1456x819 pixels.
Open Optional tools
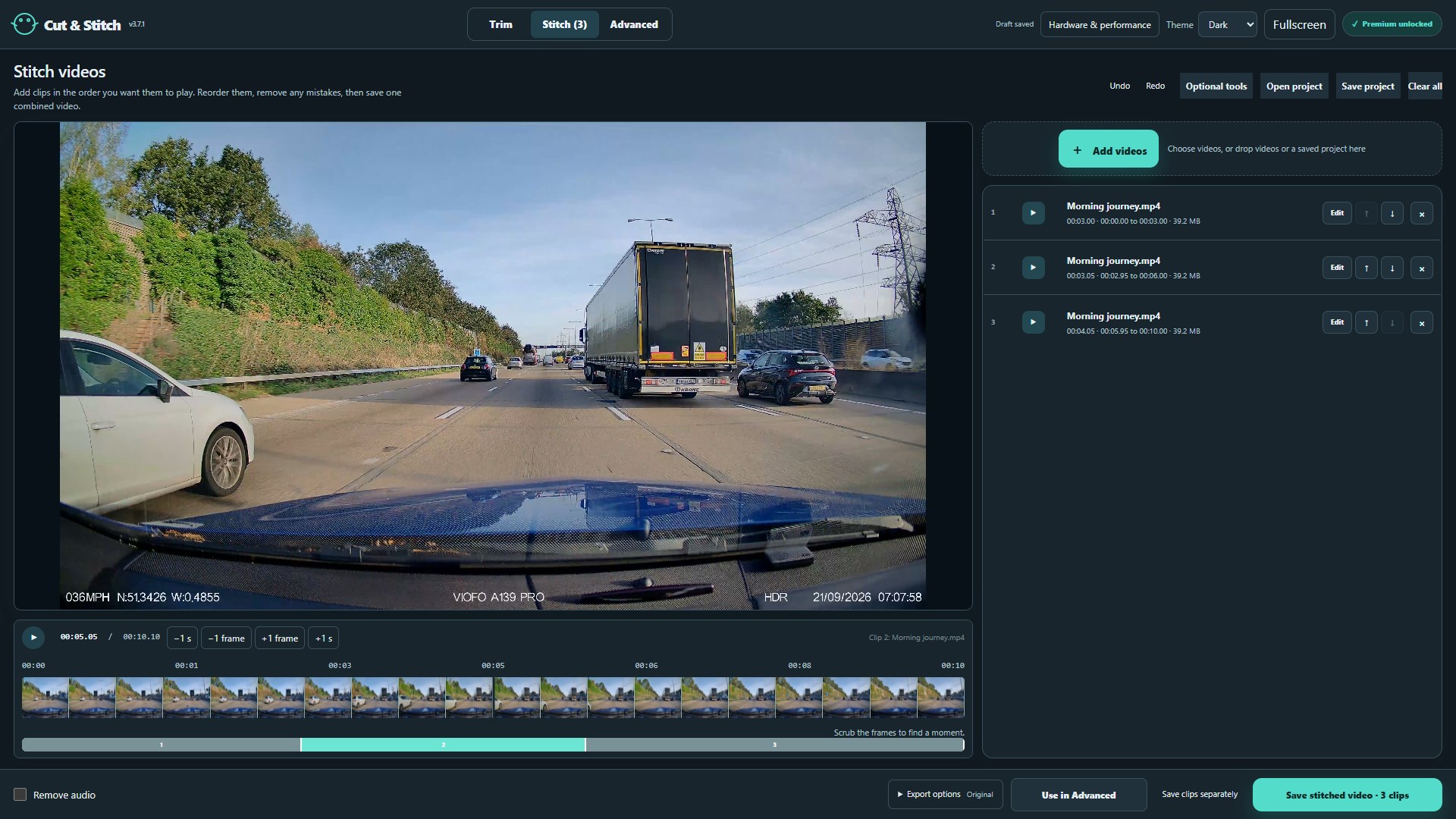(1216, 86)
